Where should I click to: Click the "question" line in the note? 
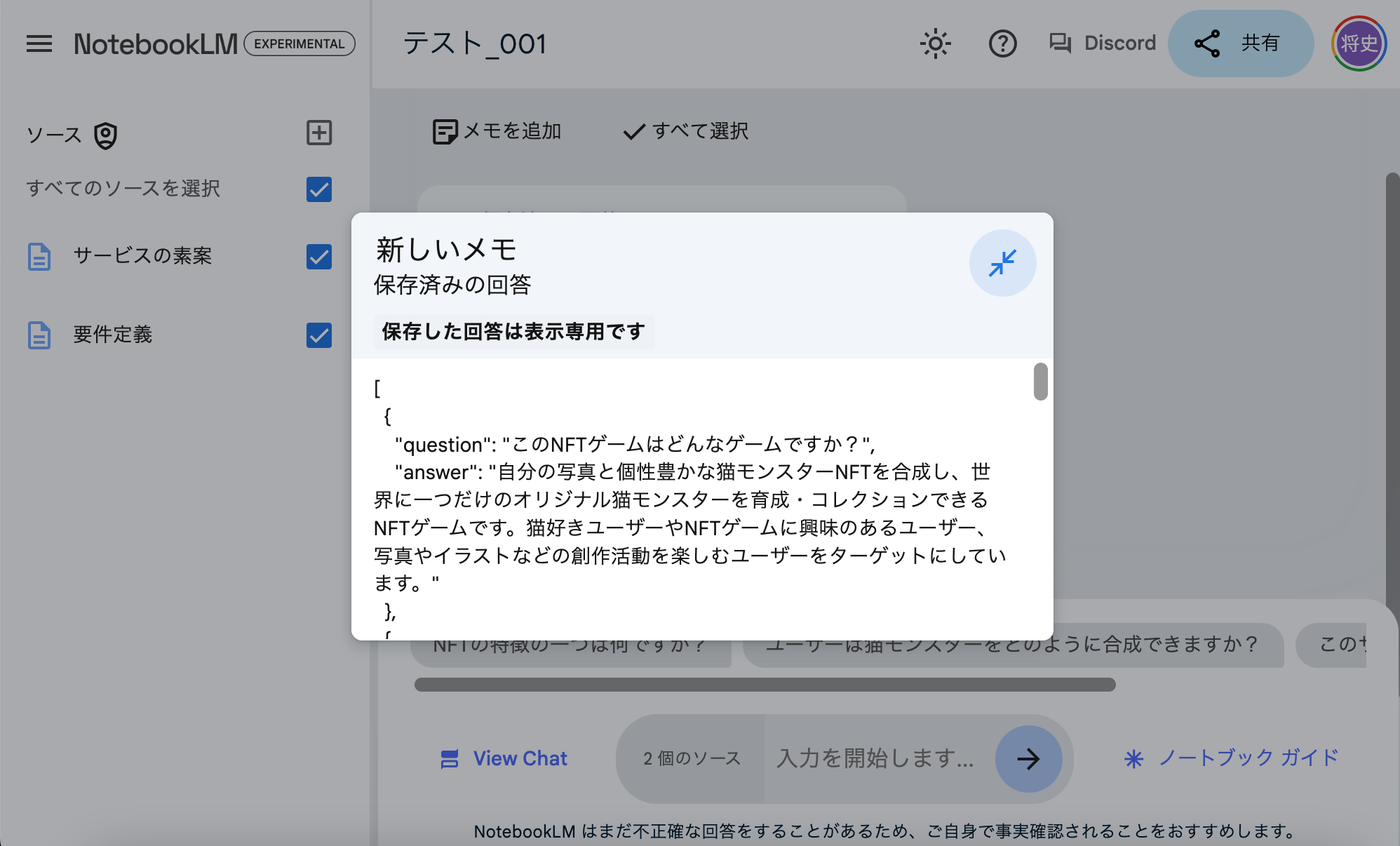(635, 444)
